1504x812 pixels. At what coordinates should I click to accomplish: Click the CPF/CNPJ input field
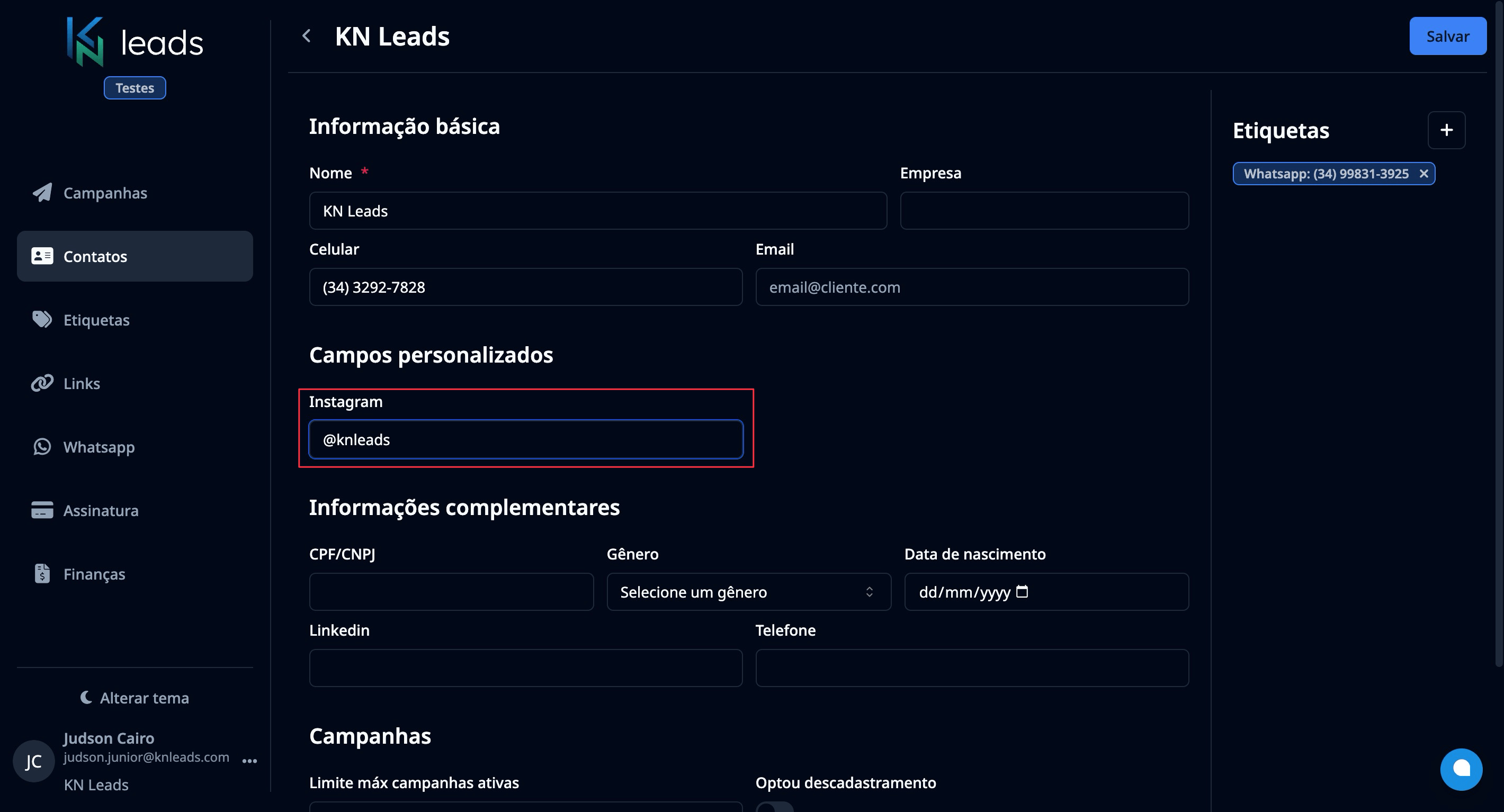tap(451, 592)
